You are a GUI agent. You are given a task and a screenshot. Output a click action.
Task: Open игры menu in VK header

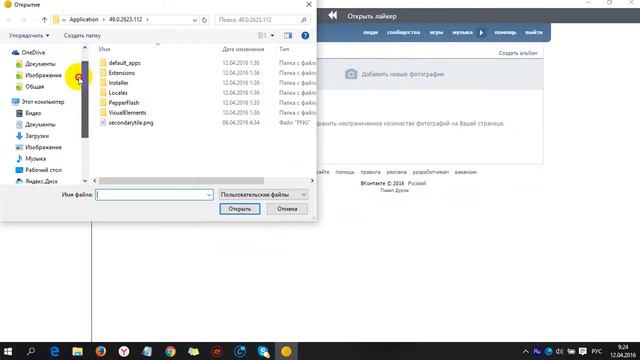tap(436, 32)
